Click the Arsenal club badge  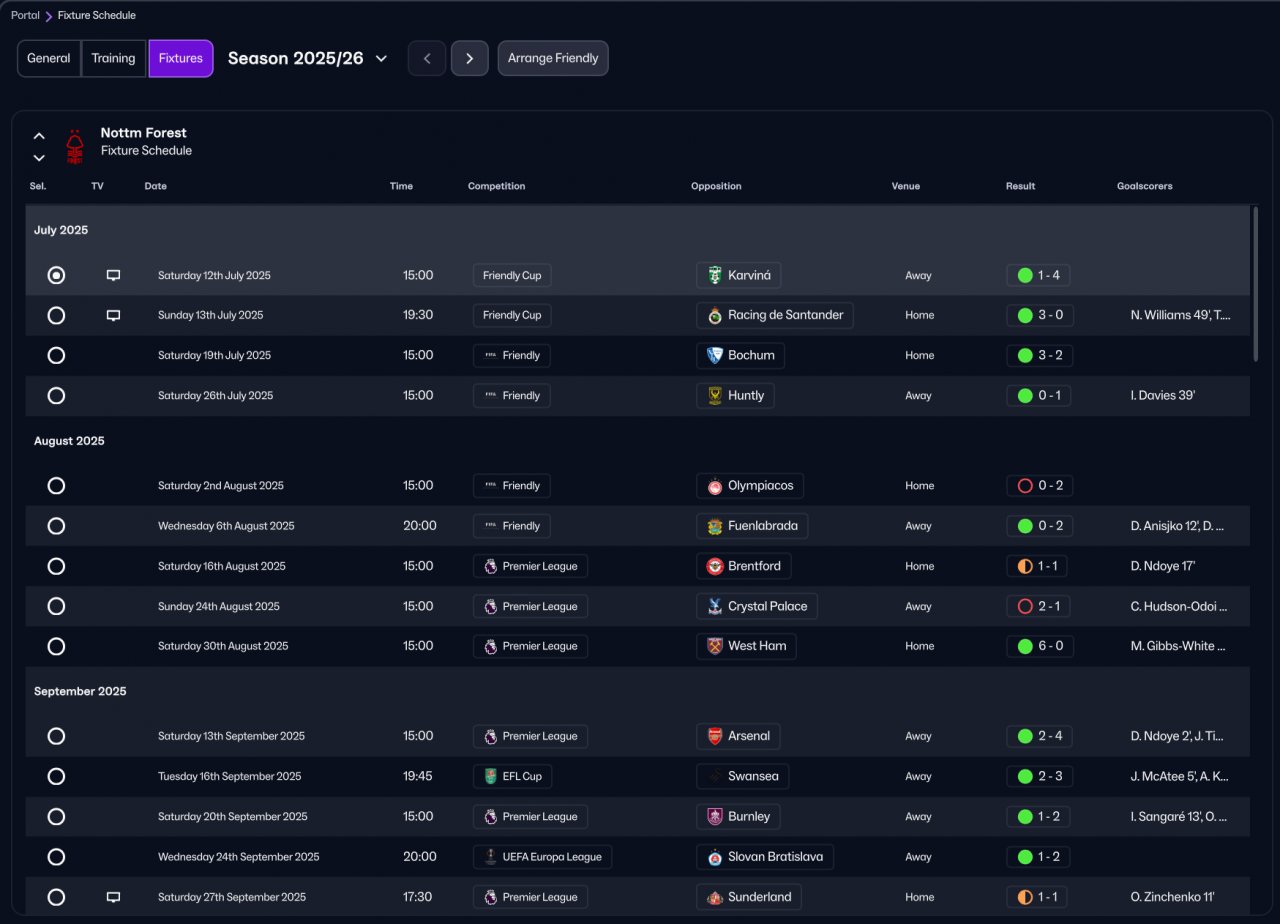point(714,736)
